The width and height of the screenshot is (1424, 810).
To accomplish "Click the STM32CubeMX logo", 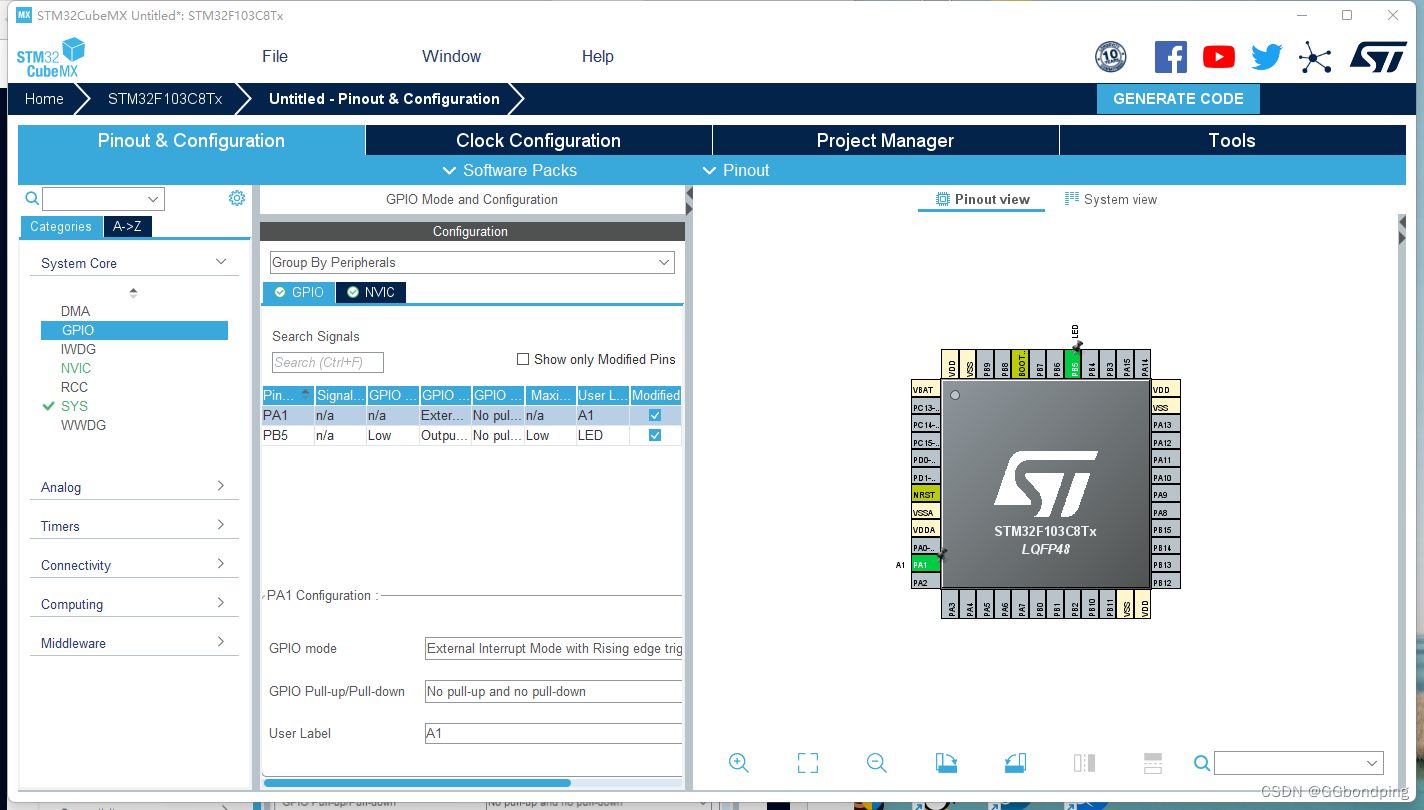I will point(50,57).
